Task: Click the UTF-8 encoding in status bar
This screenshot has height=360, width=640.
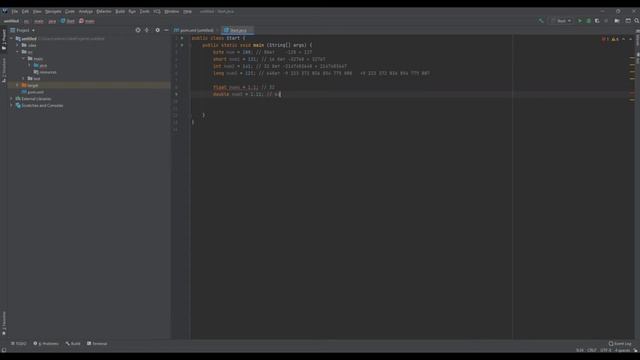Action: (606, 350)
